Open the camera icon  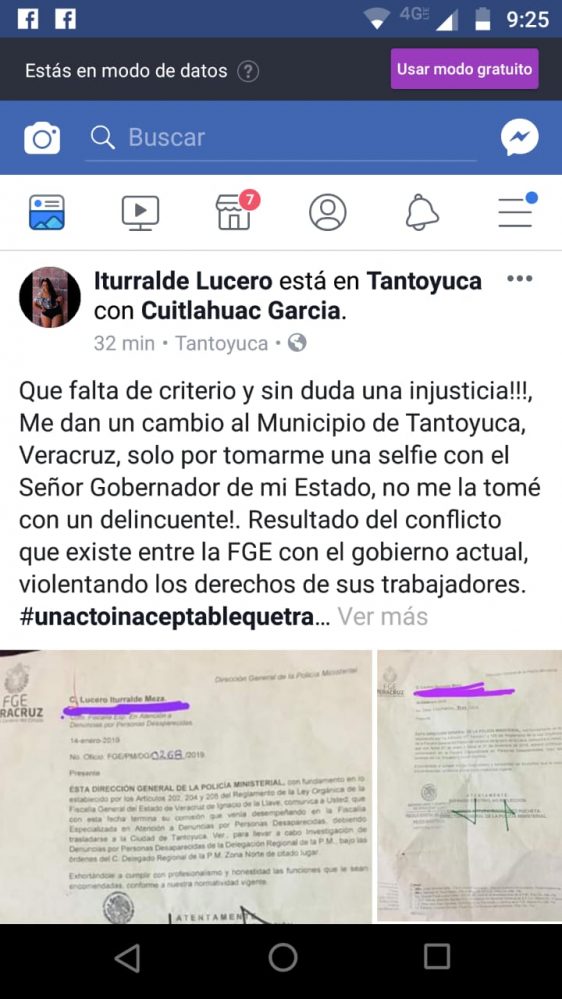click(42, 138)
